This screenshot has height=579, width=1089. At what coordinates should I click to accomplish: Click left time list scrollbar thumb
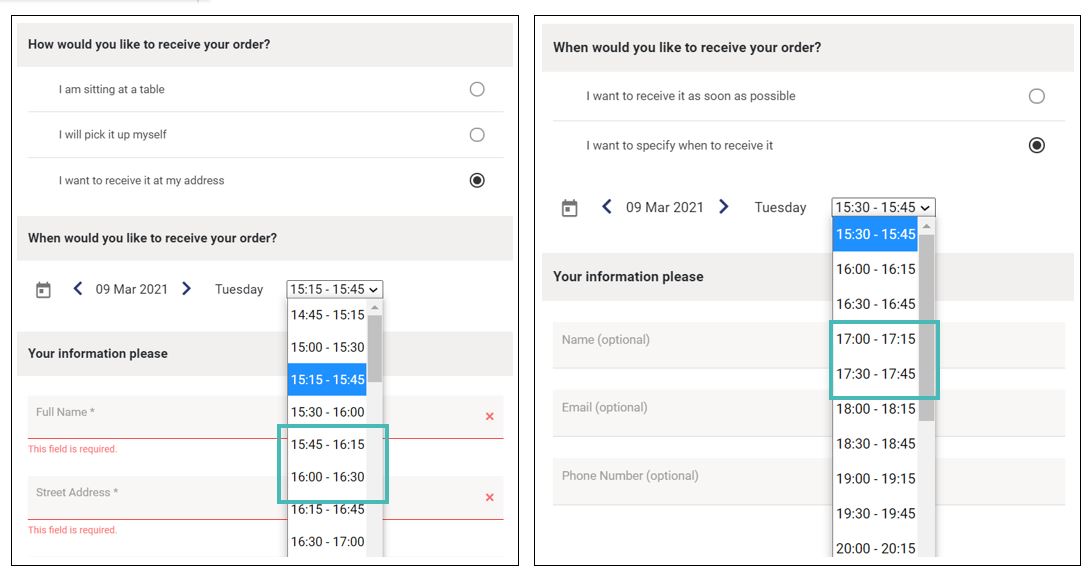click(374, 349)
